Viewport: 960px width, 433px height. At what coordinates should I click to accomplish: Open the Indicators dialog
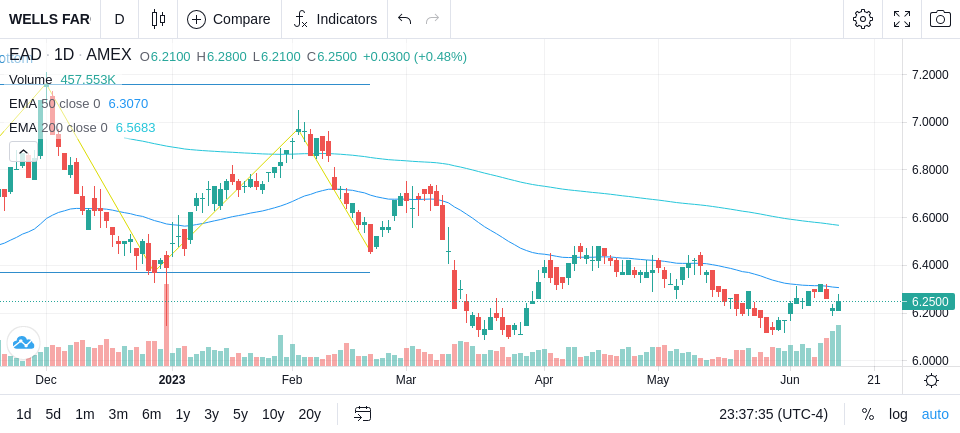pyautogui.click(x=335, y=19)
